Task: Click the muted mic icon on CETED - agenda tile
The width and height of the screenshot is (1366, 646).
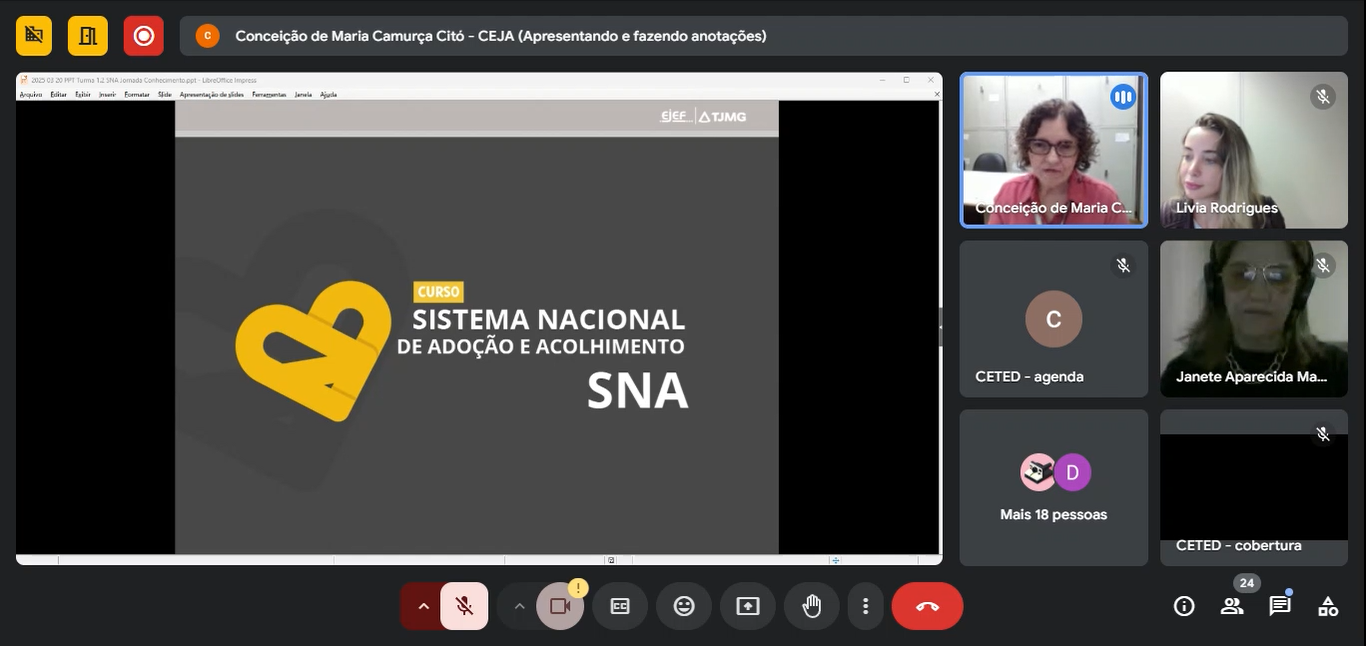Action: coord(1123,265)
